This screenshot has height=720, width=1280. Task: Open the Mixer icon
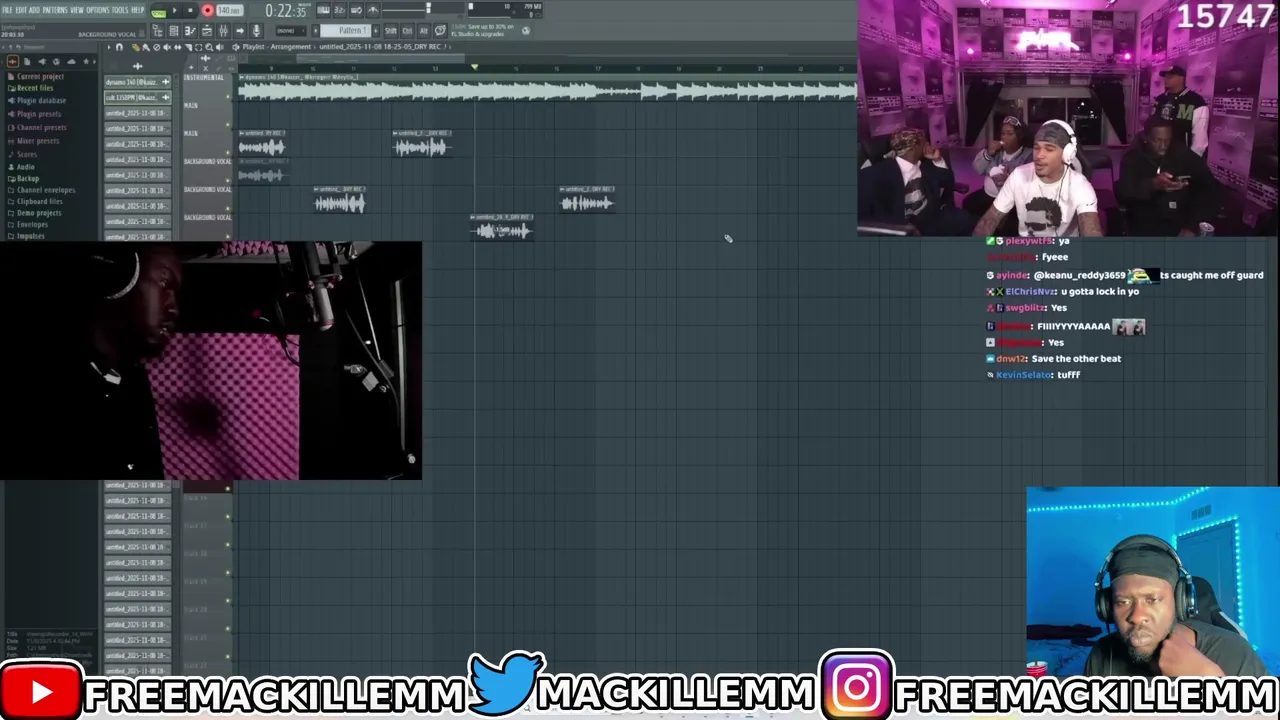click(x=223, y=31)
